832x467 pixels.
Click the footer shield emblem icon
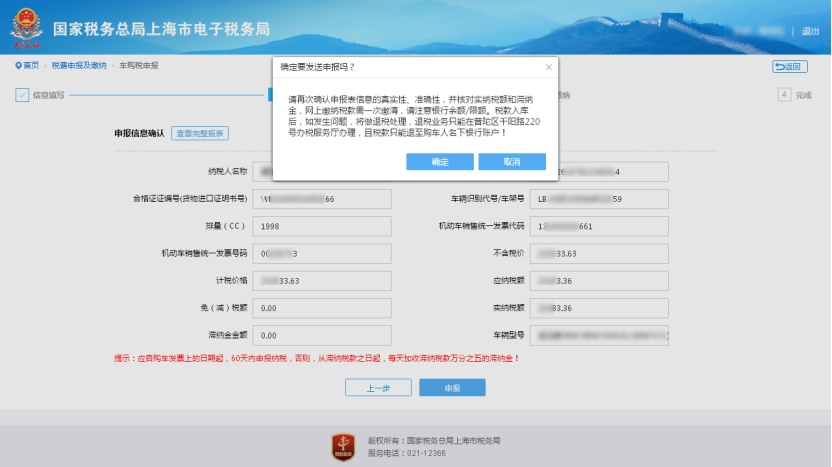point(343,447)
